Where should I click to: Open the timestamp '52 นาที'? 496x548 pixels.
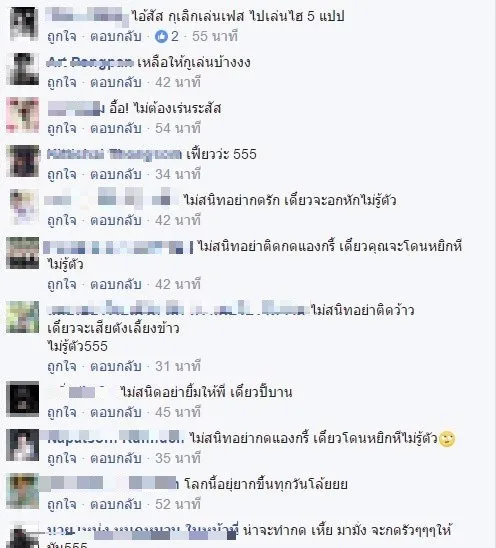tap(178, 504)
